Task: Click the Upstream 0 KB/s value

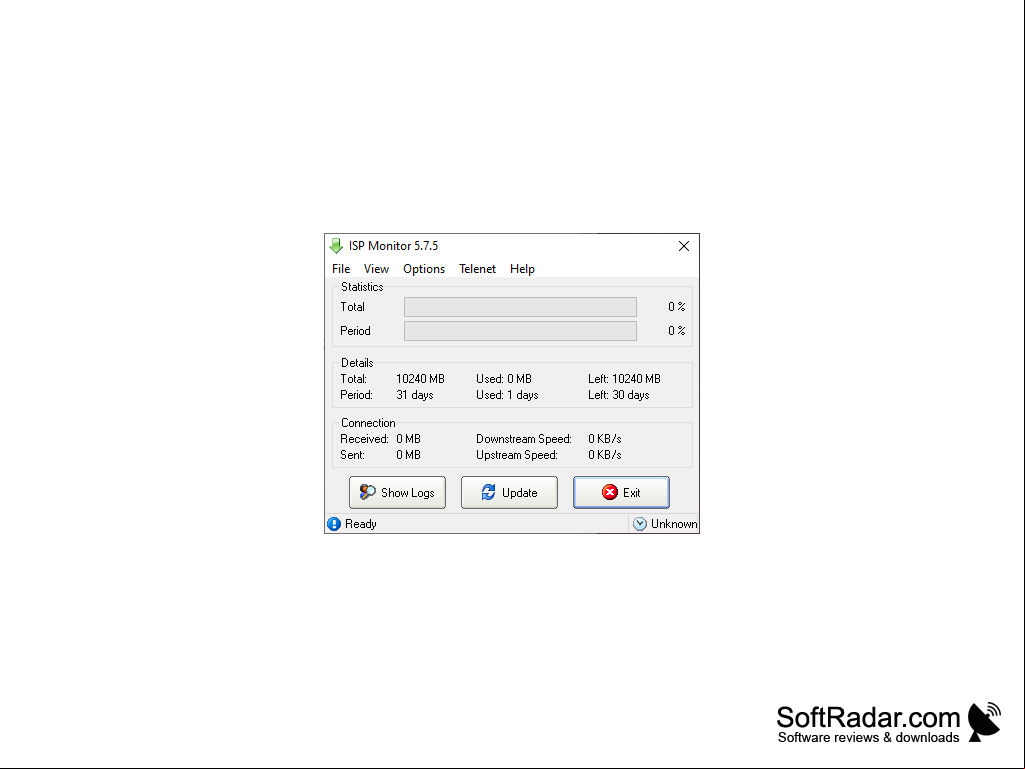Action: tap(605, 455)
